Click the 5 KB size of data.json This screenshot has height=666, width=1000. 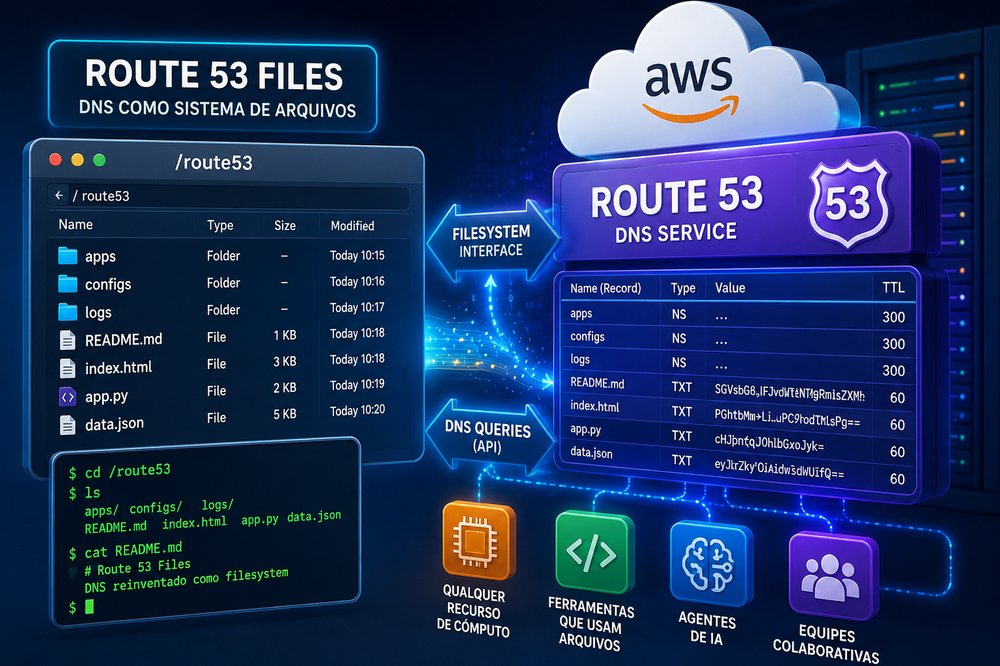[285, 414]
